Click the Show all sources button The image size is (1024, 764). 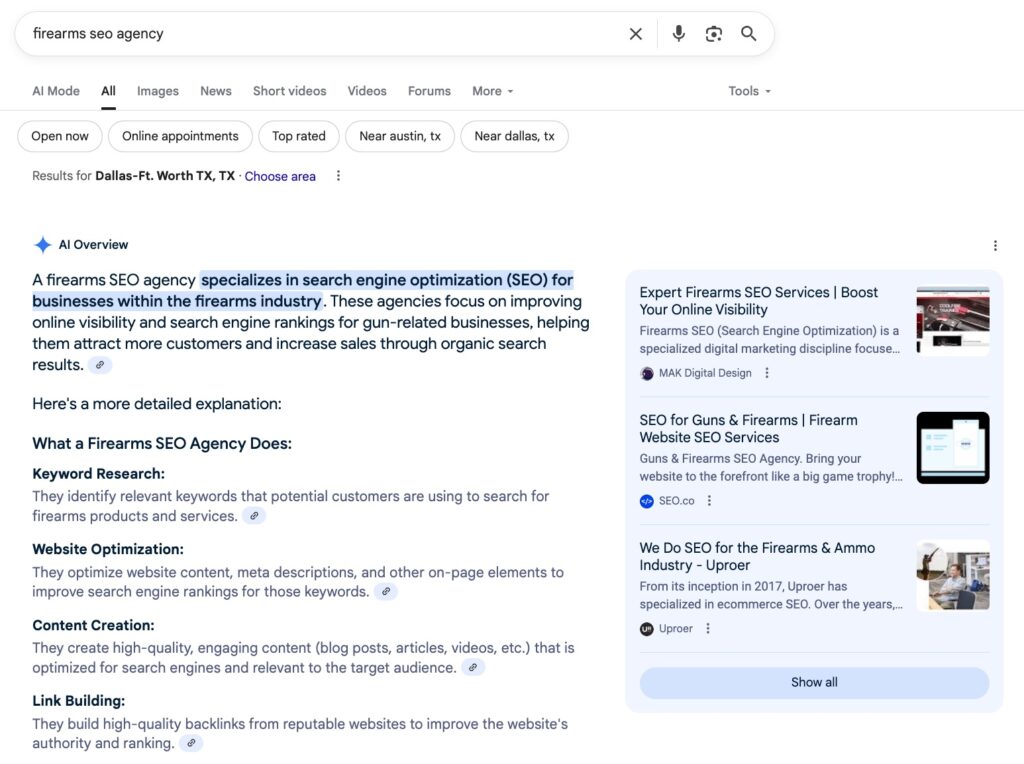tap(814, 682)
